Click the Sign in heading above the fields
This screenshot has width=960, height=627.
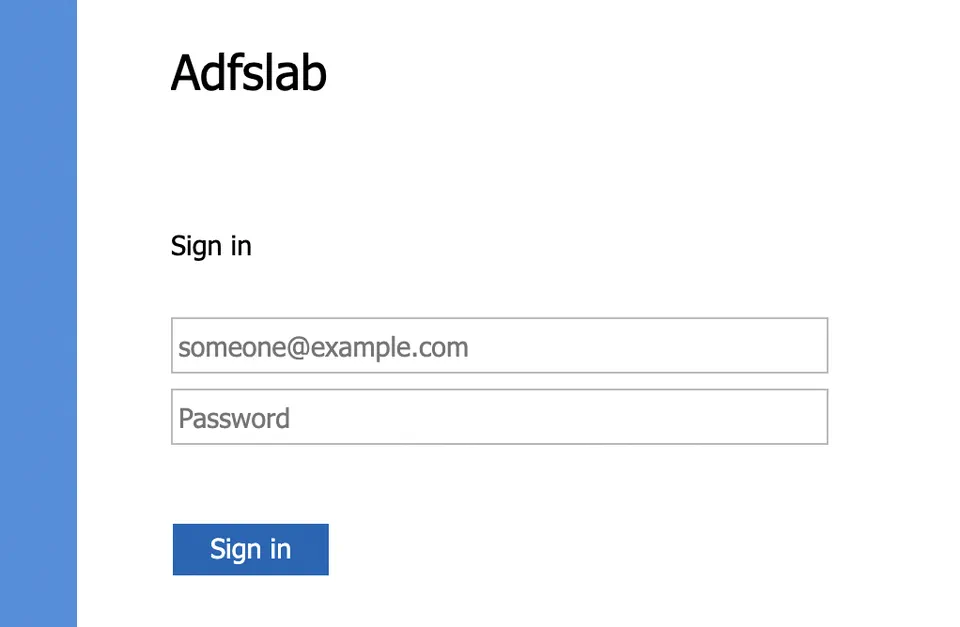pyautogui.click(x=211, y=247)
